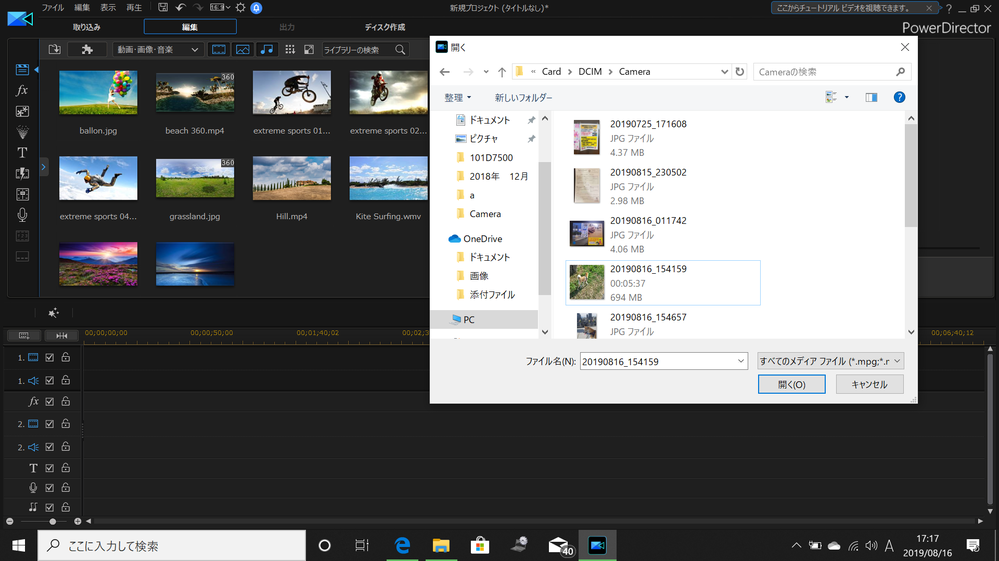Select the ballon.jpg thumbnail
The height and width of the screenshot is (561, 999).
tap(98, 92)
